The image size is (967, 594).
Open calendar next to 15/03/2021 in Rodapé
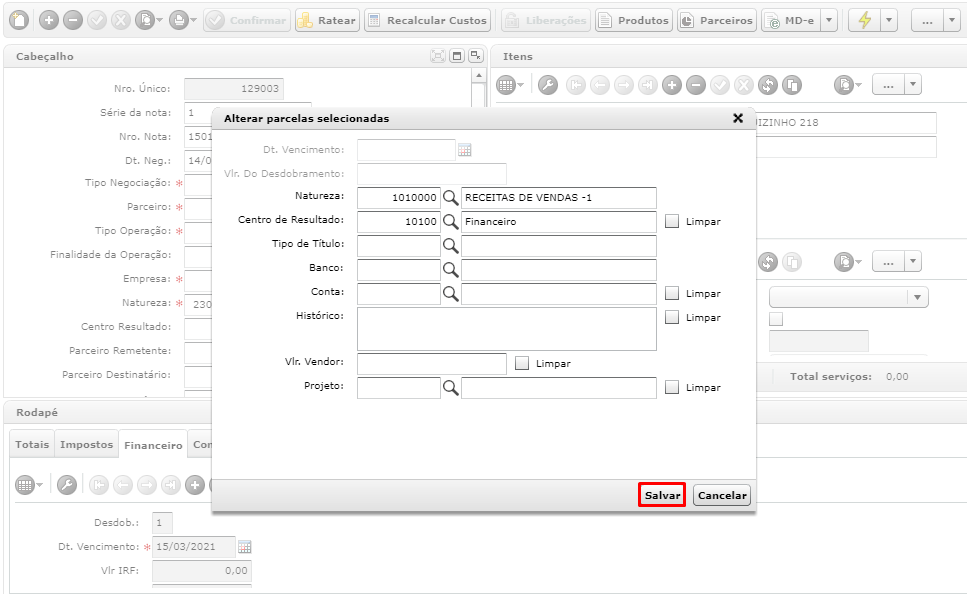point(244,547)
